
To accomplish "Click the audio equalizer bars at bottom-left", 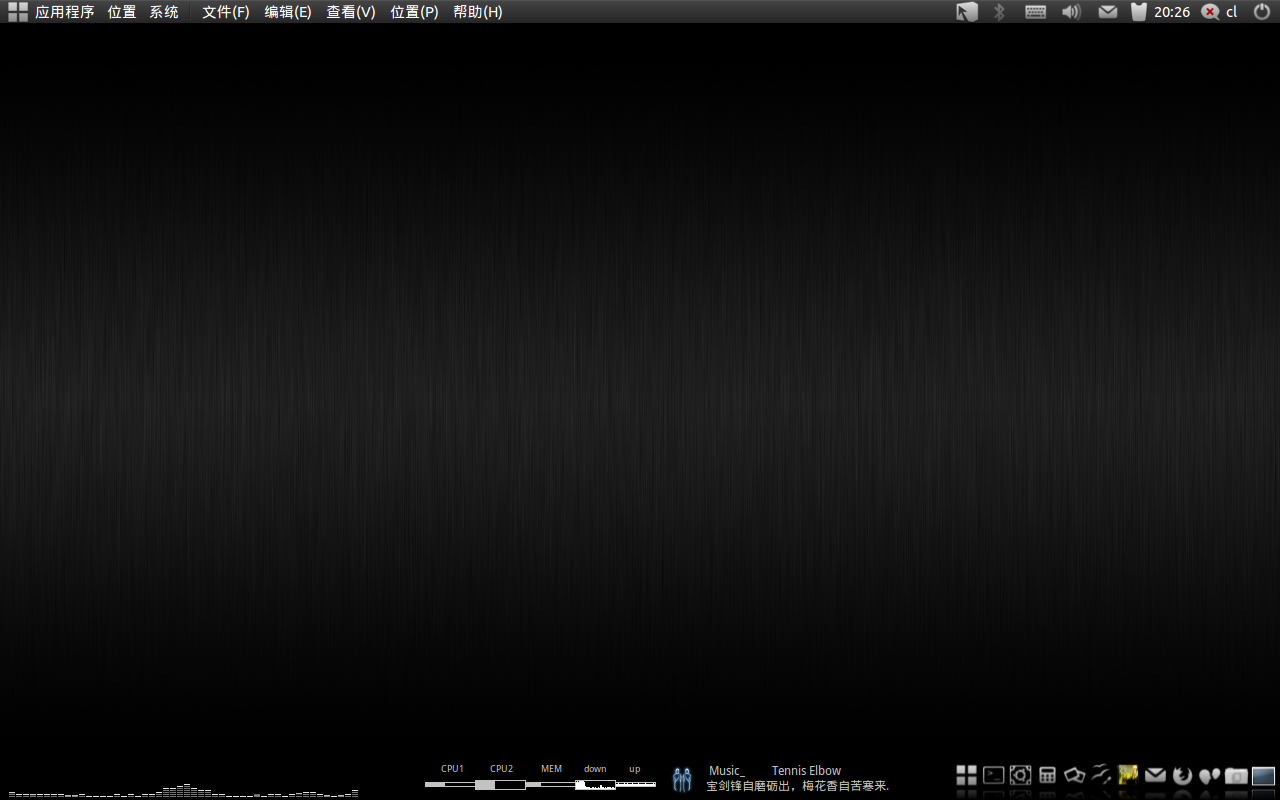I will tap(183, 791).
